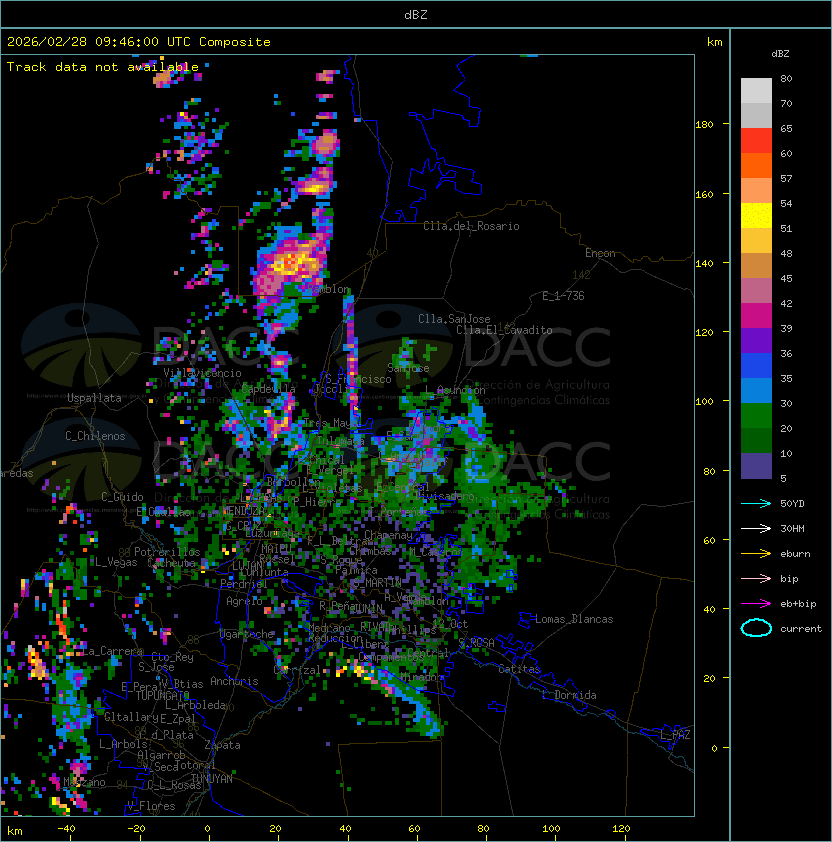This screenshot has height=842, width=832.
Task: Click the 'E_1-736' map label
Action: [x=563, y=296]
